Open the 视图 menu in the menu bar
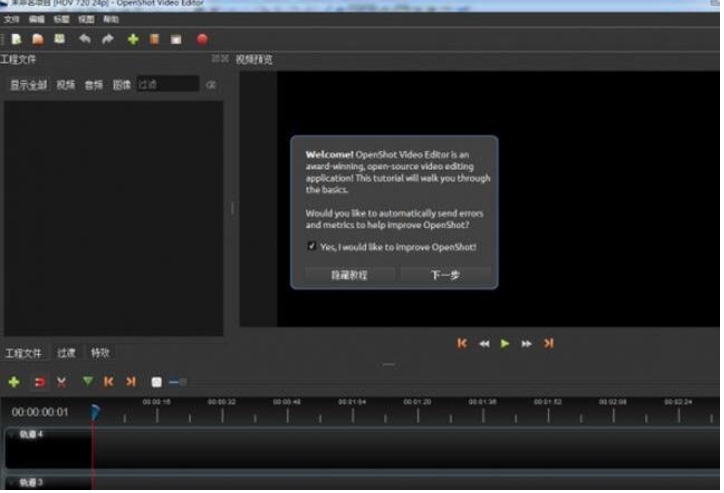This screenshot has width=724, height=493. tap(86, 19)
